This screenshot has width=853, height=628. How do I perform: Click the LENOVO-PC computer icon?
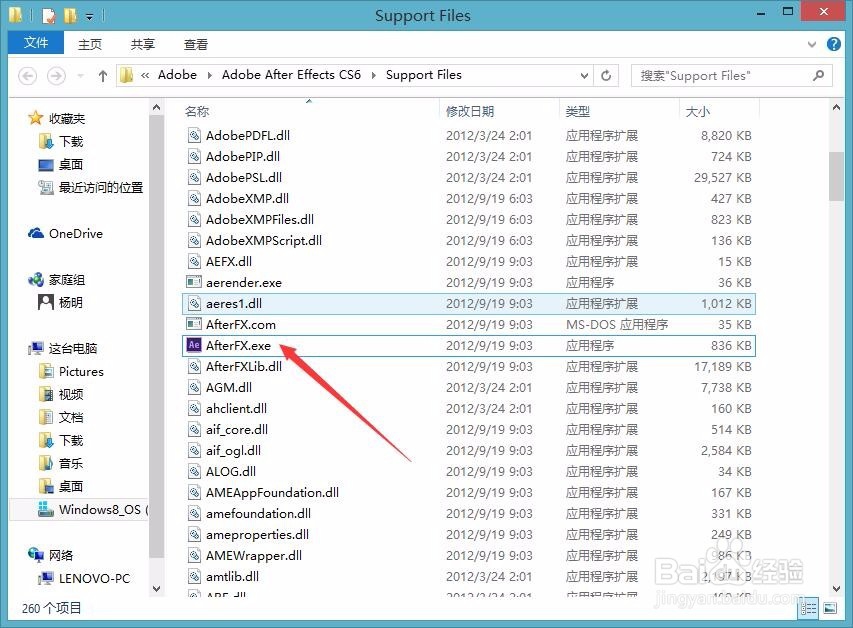point(46,578)
